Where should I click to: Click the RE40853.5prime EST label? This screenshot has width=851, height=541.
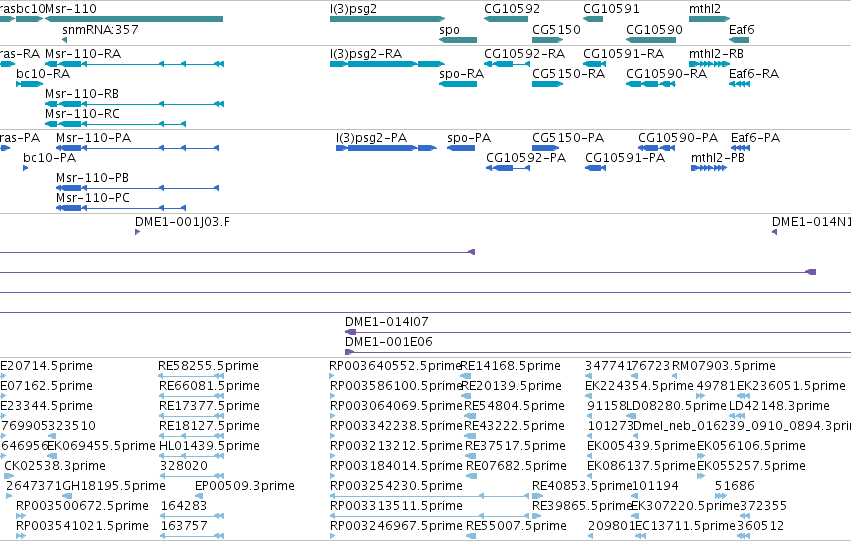coord(582,486)
